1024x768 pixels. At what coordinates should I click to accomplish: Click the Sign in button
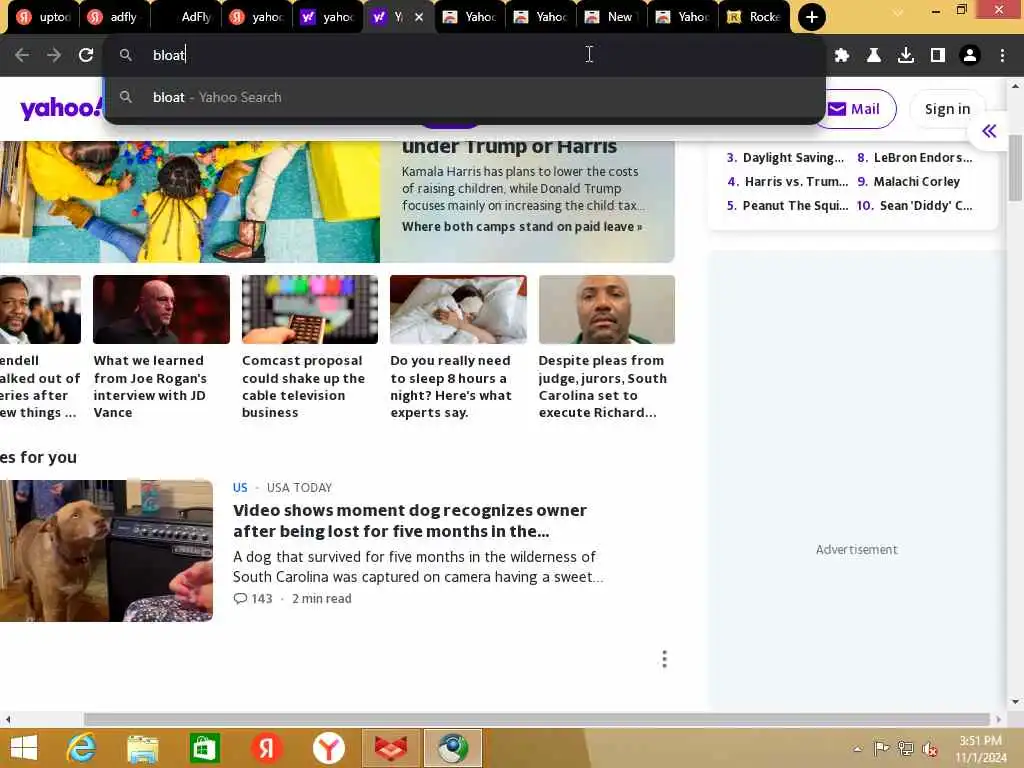[x=947, y=109]
